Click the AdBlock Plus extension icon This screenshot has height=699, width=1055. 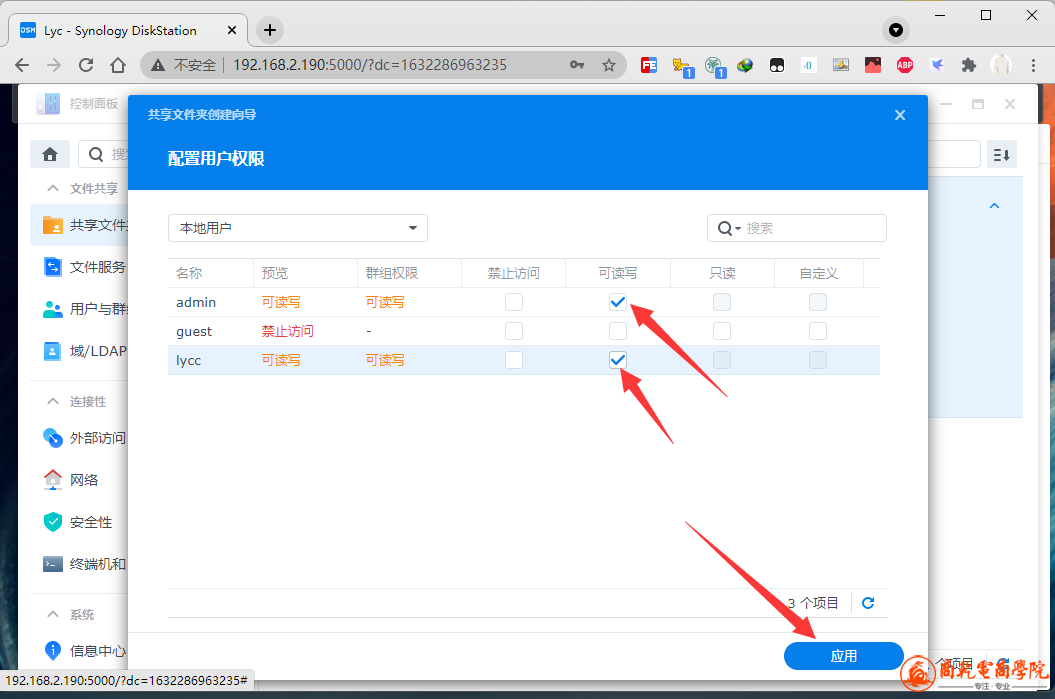(904, 65)
